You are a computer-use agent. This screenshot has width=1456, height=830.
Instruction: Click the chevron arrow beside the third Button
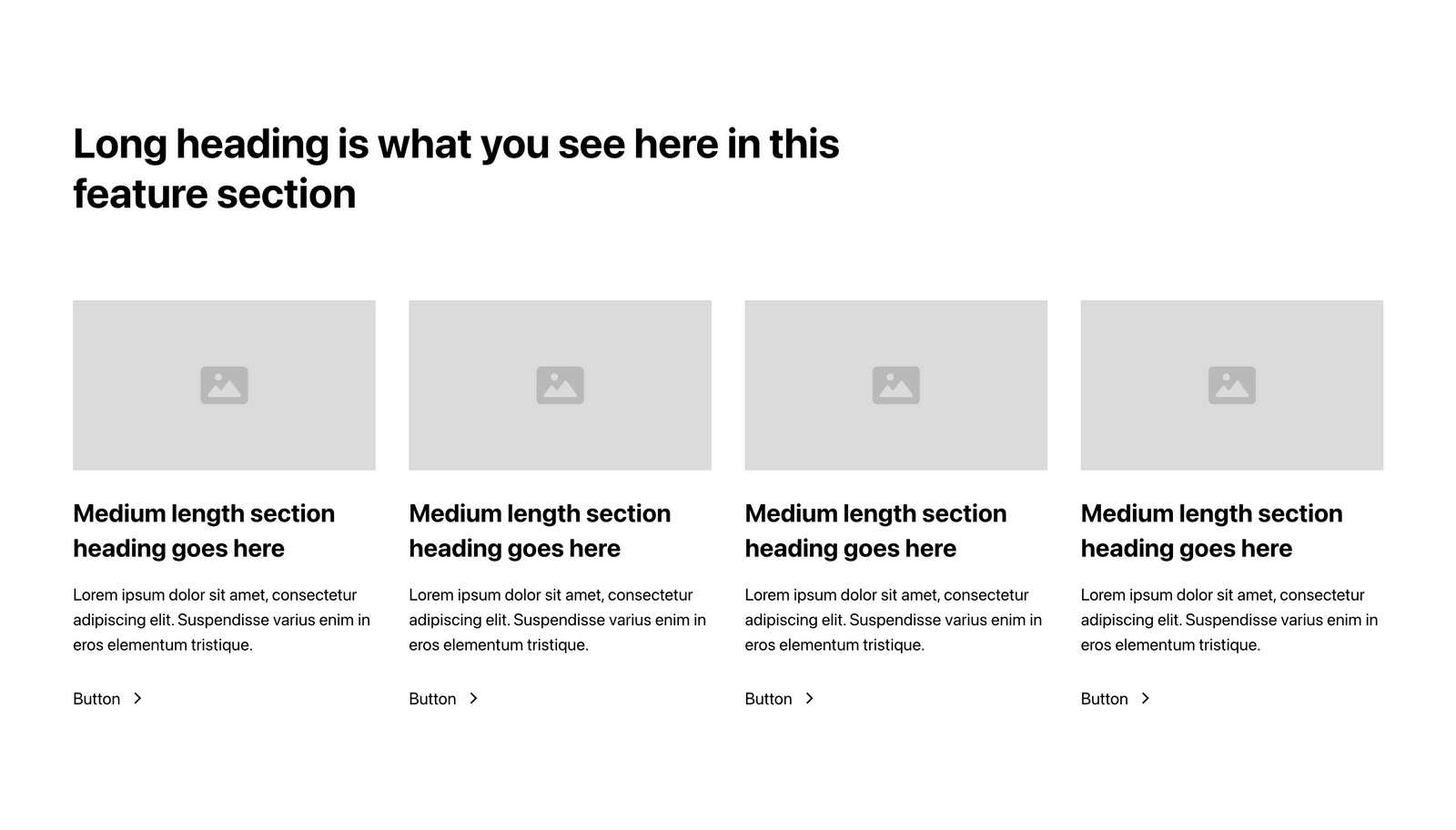809,698
